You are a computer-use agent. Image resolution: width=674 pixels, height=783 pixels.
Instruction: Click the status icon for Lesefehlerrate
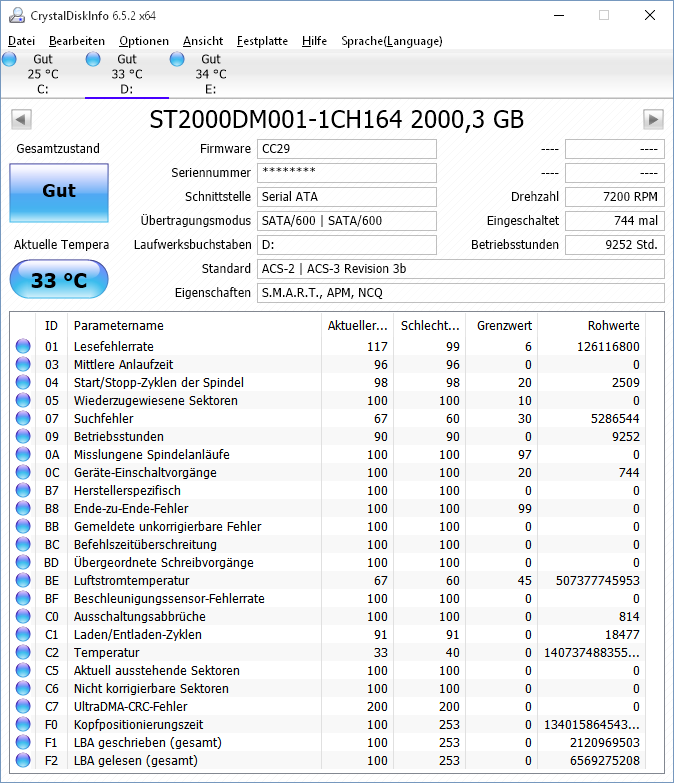coord(23,346)
